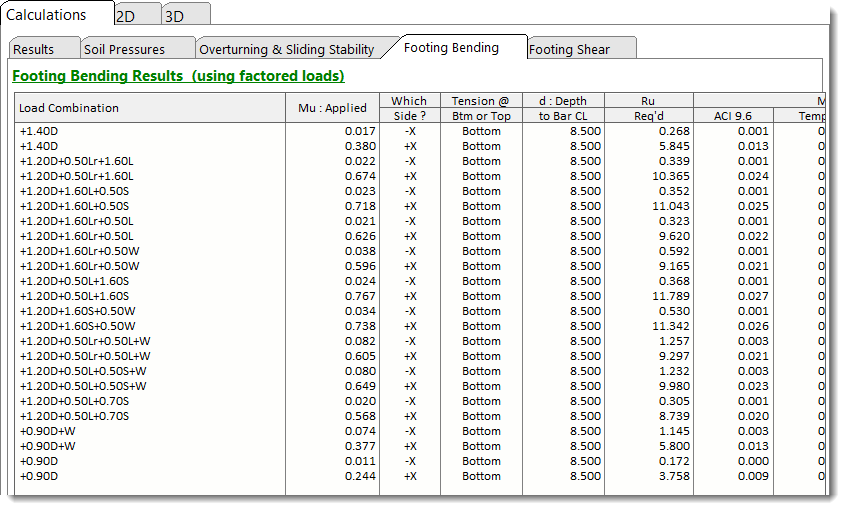The width and height of the screenshot is (845, 510).
Task: Click the Tension @ Btm or Top header
Action: (x=480, y=108)
